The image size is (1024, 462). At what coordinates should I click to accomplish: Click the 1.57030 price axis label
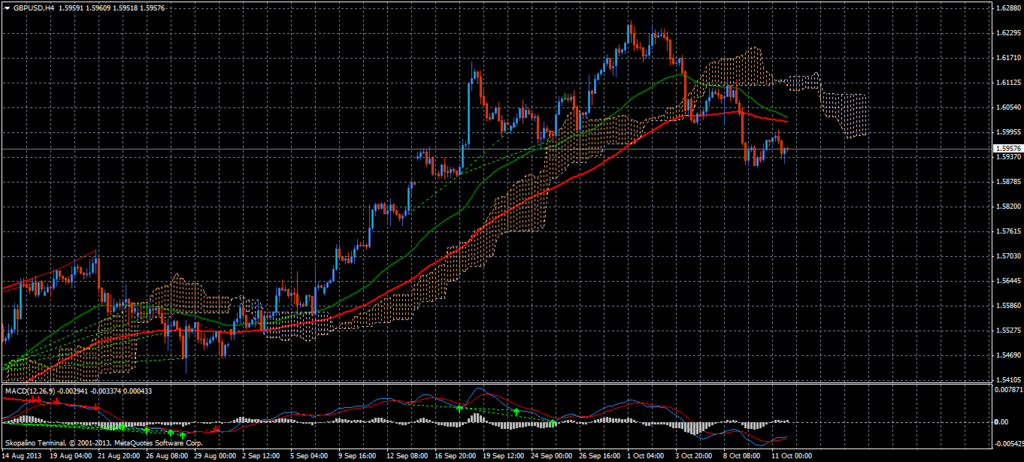coord(1004,256)
